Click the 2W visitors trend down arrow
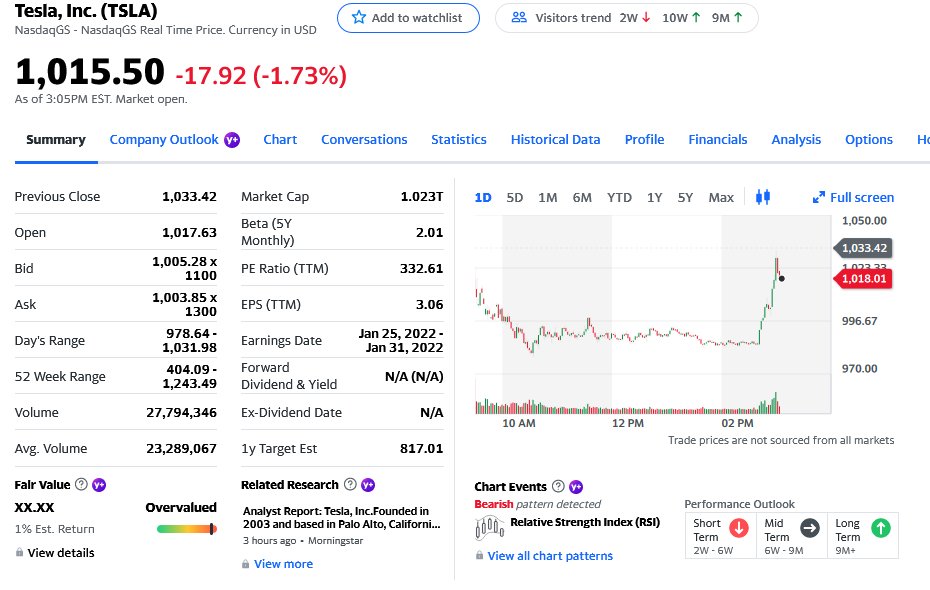The height and width of the screenshot is (590, 930). [646, 17]
